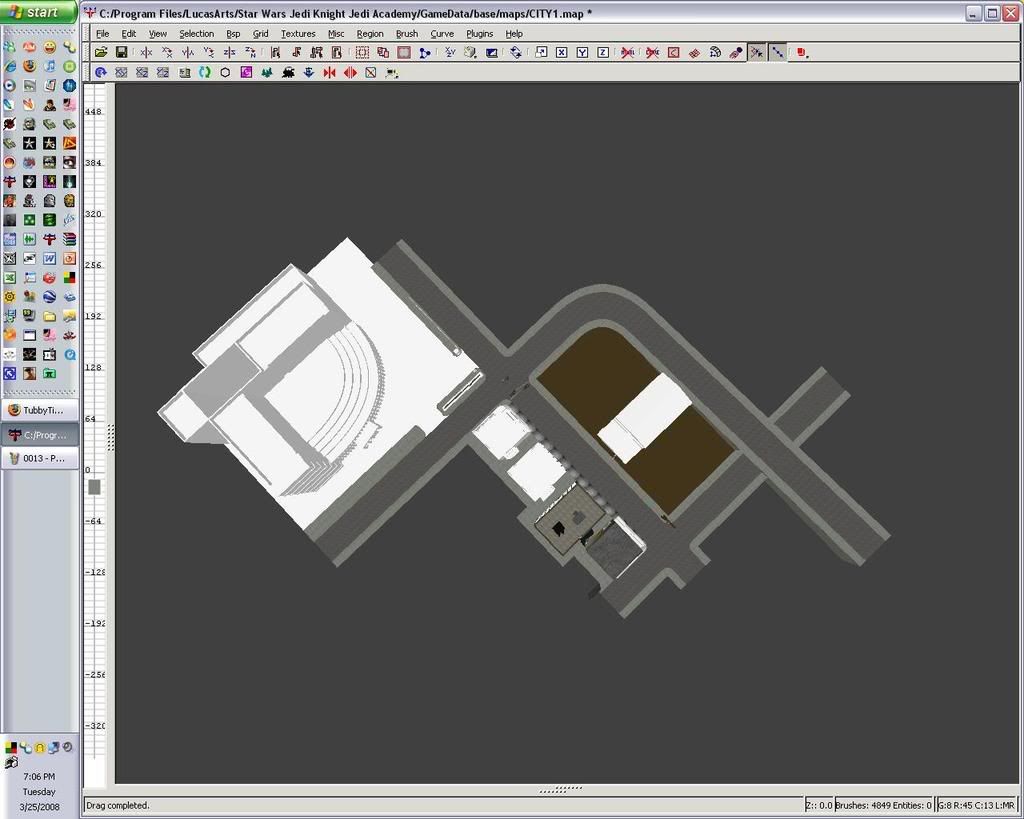Click the Z-axis rotate toolbar icon
The width and height of the screenshot is (1024, 819).
(250, 52)
